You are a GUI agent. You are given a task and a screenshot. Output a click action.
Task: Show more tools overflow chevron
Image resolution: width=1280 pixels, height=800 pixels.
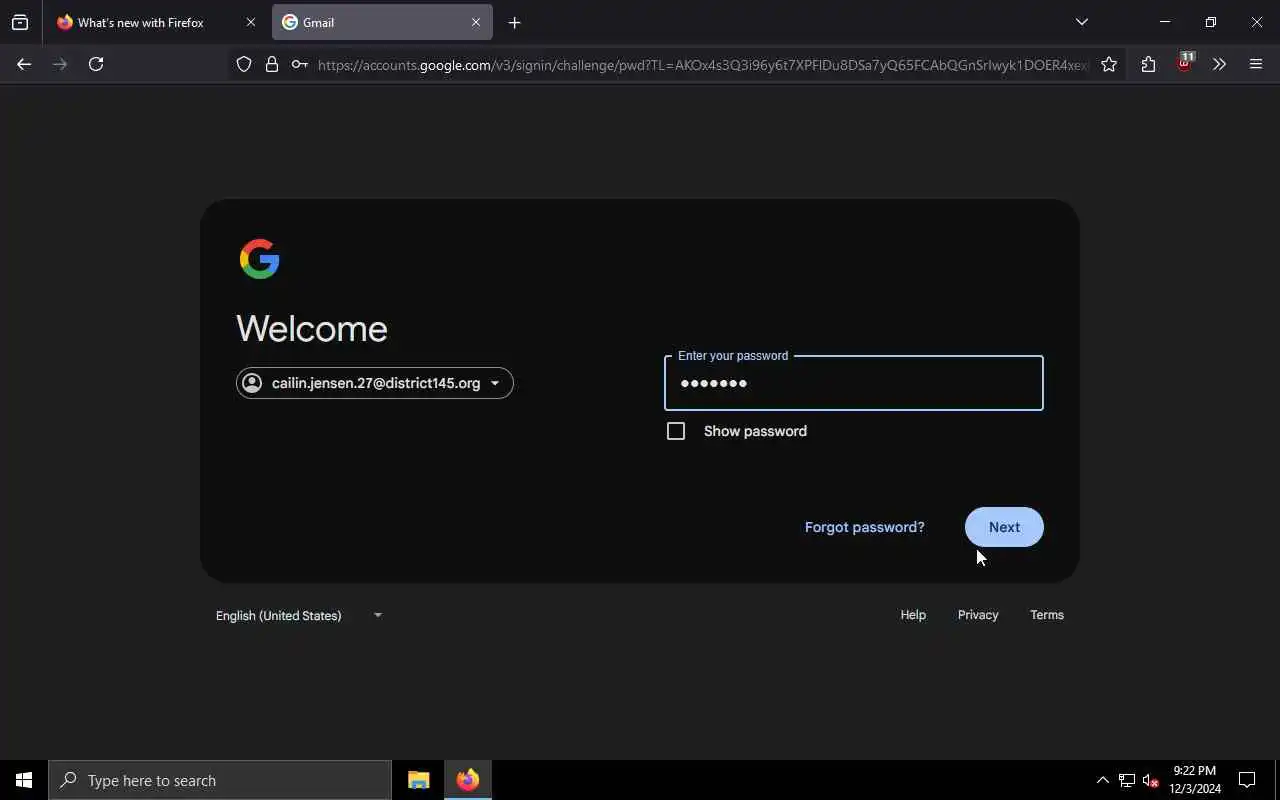click(1219, 65)
